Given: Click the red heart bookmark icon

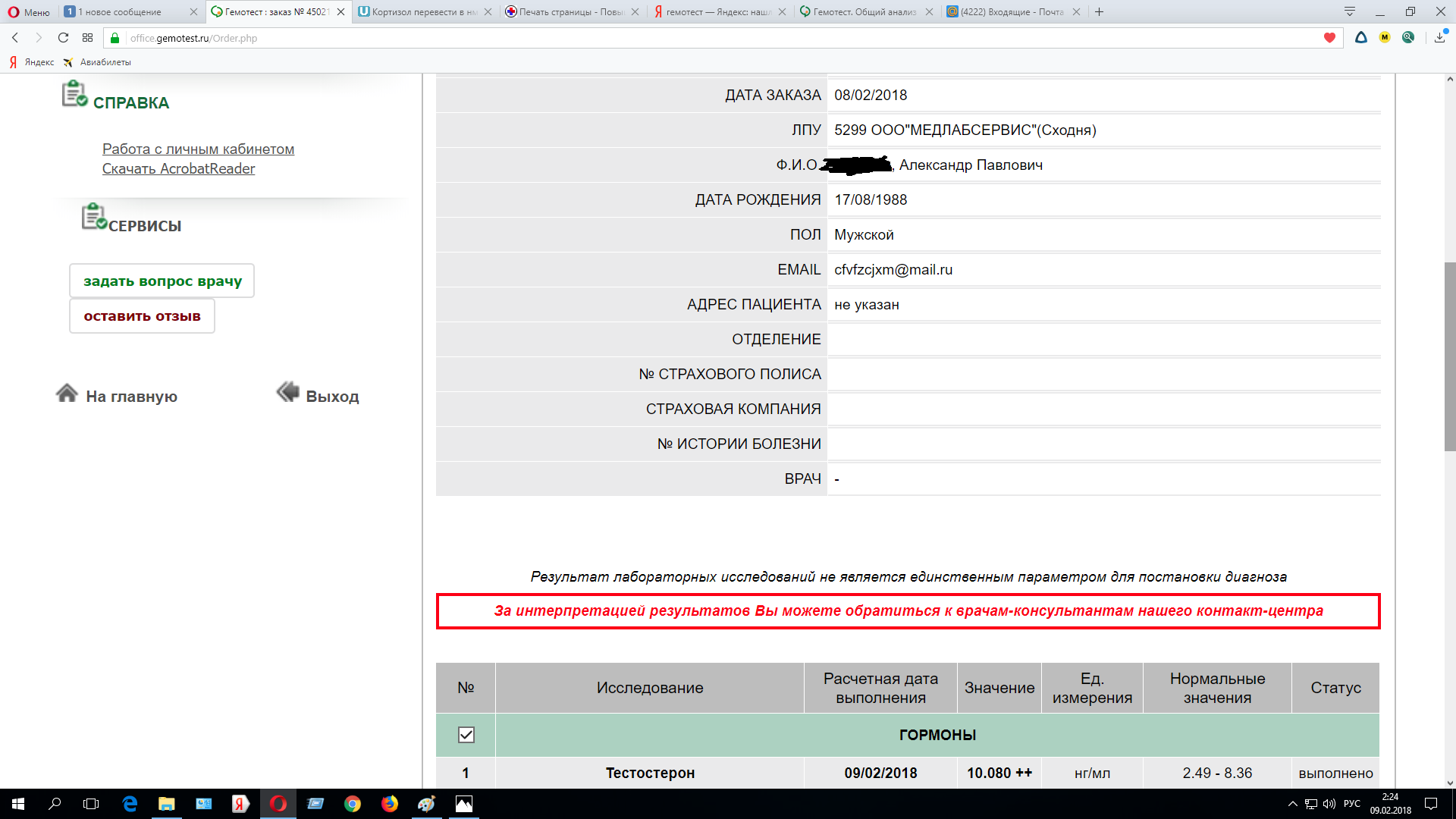Looking at the screenshot, I should pos(1329,38).
